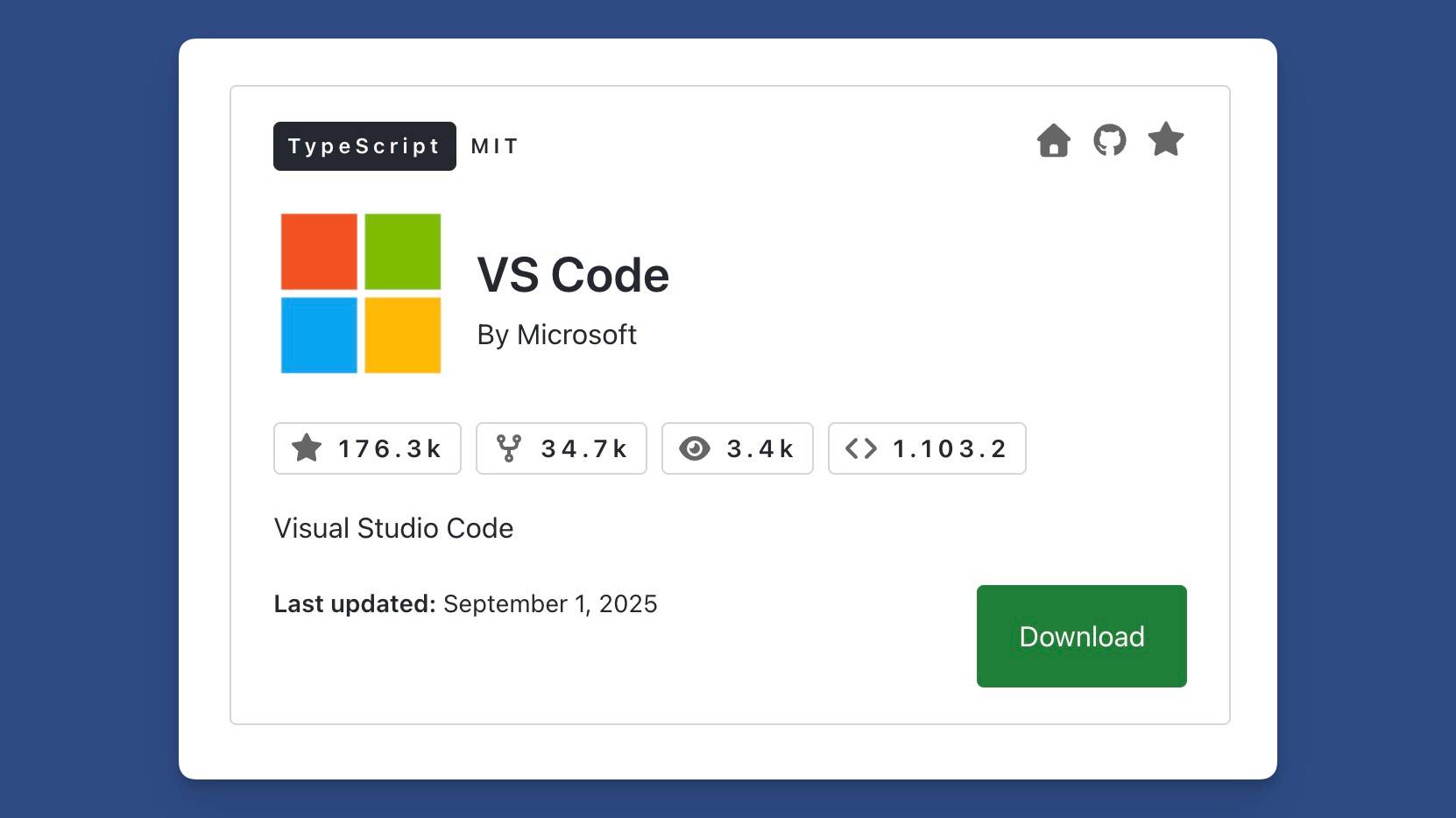Screen dimensions: 1456x818
Task: Star the project with star icon
Action: click(x=1166, y=139)
